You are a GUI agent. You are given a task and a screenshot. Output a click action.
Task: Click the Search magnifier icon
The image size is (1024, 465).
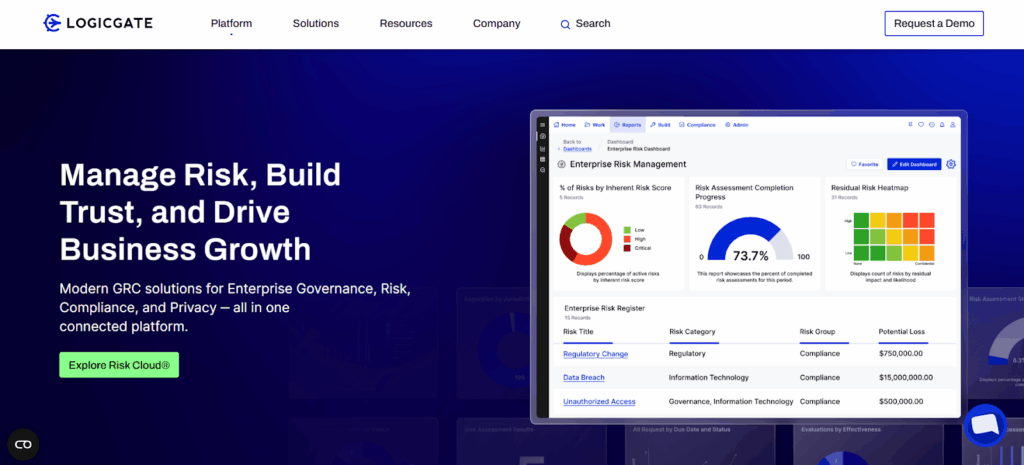click(x=565, y=24)
